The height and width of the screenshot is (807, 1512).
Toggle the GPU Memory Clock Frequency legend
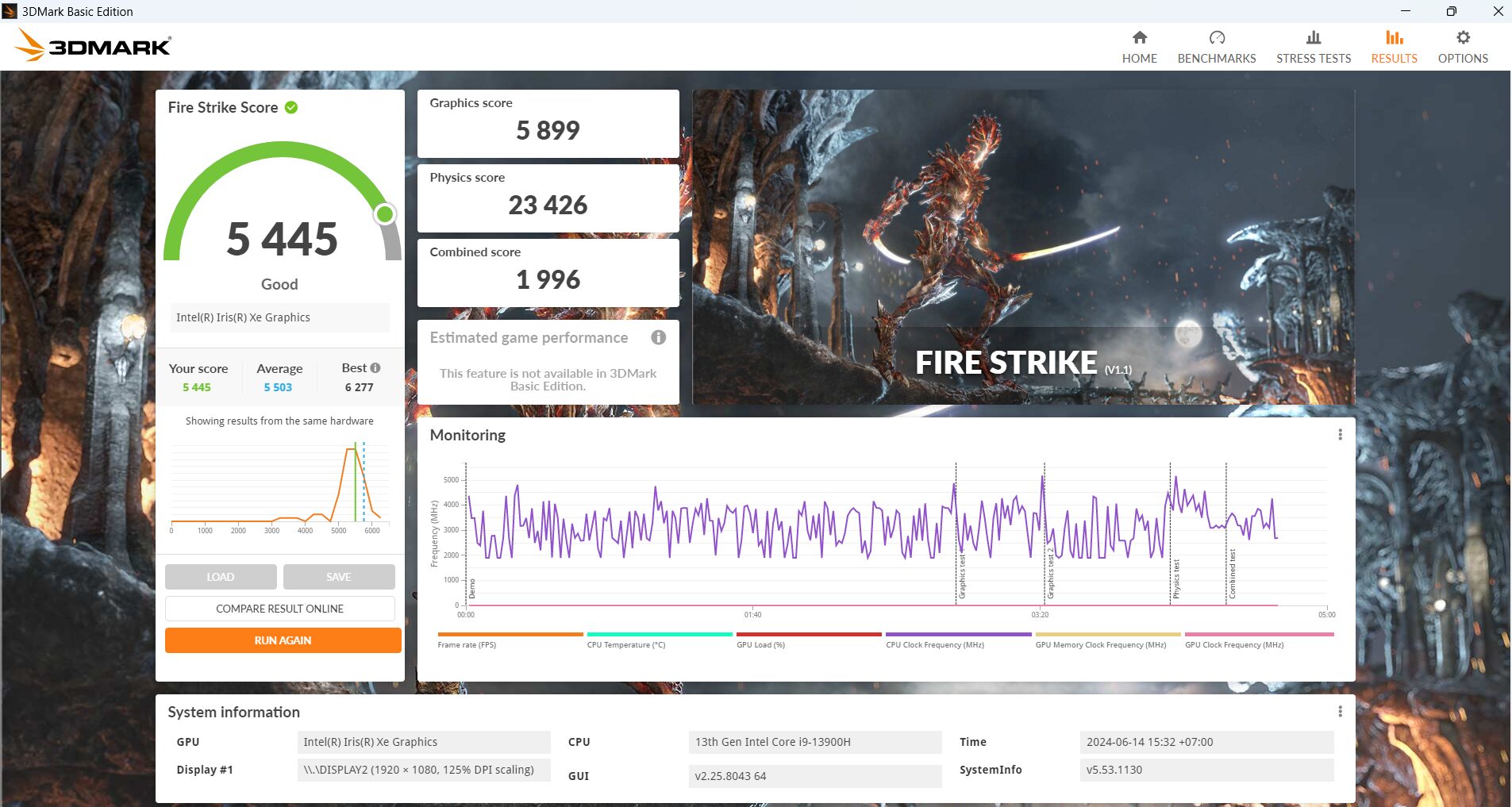click(1108, 641)
